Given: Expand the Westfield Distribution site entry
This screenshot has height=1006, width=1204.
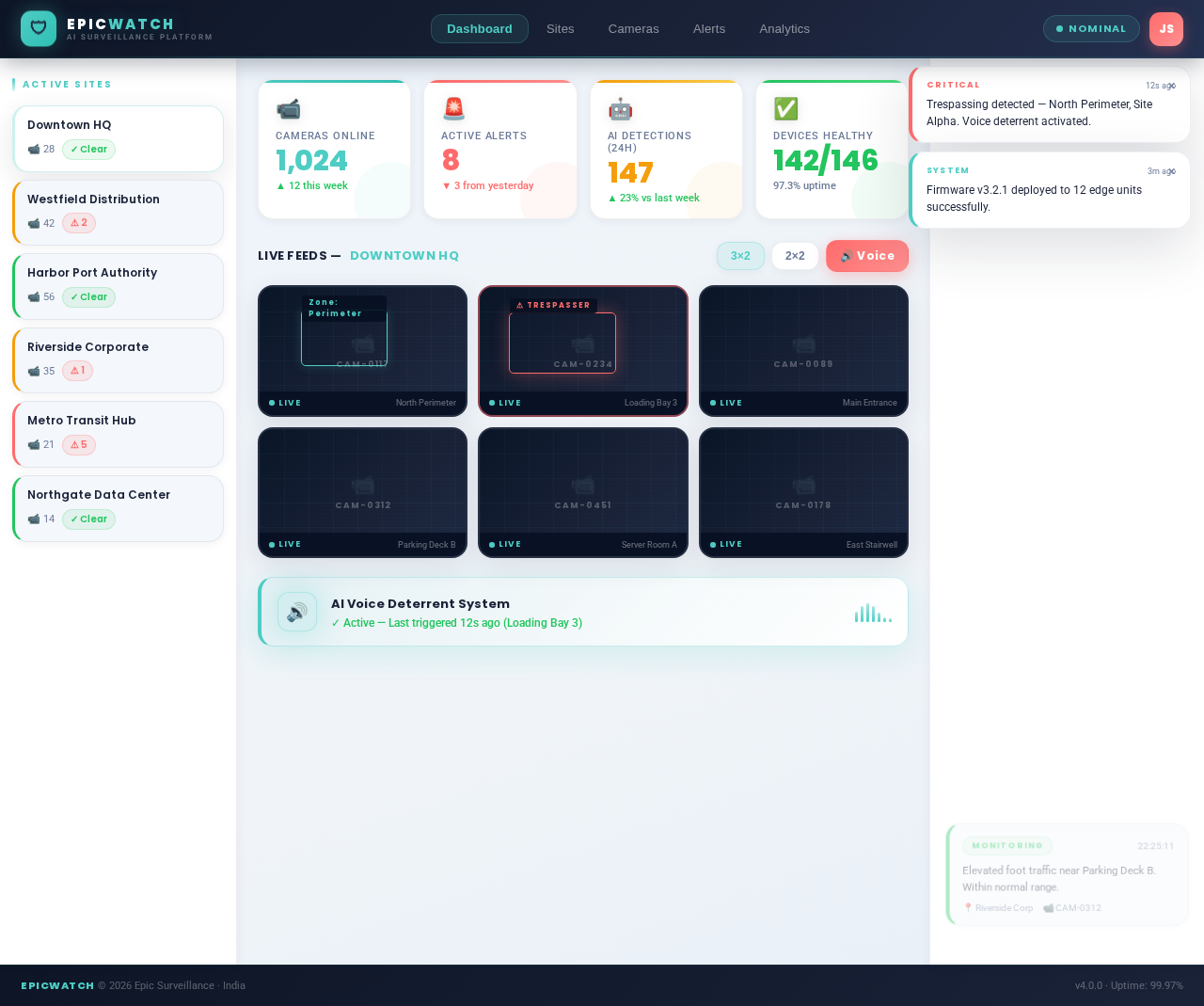Looking at the screenshot, I should (118, 212).
